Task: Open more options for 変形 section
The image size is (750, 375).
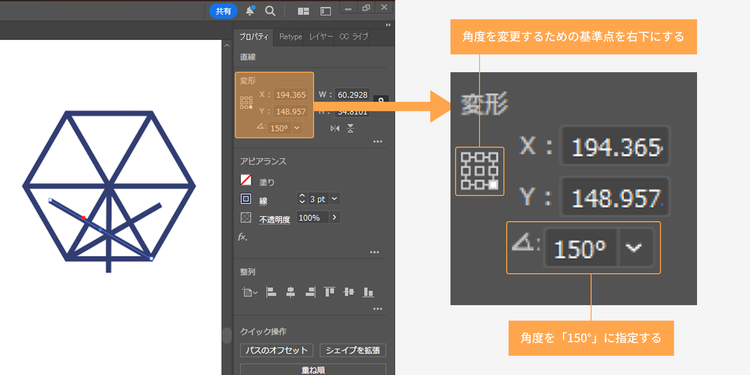Action: [x=377, y=142]
